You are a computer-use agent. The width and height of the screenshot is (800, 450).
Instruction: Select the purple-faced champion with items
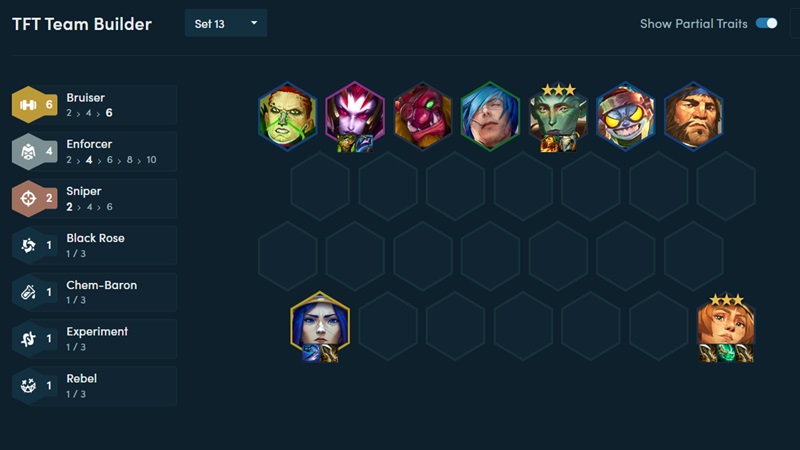tap(355, 117)
